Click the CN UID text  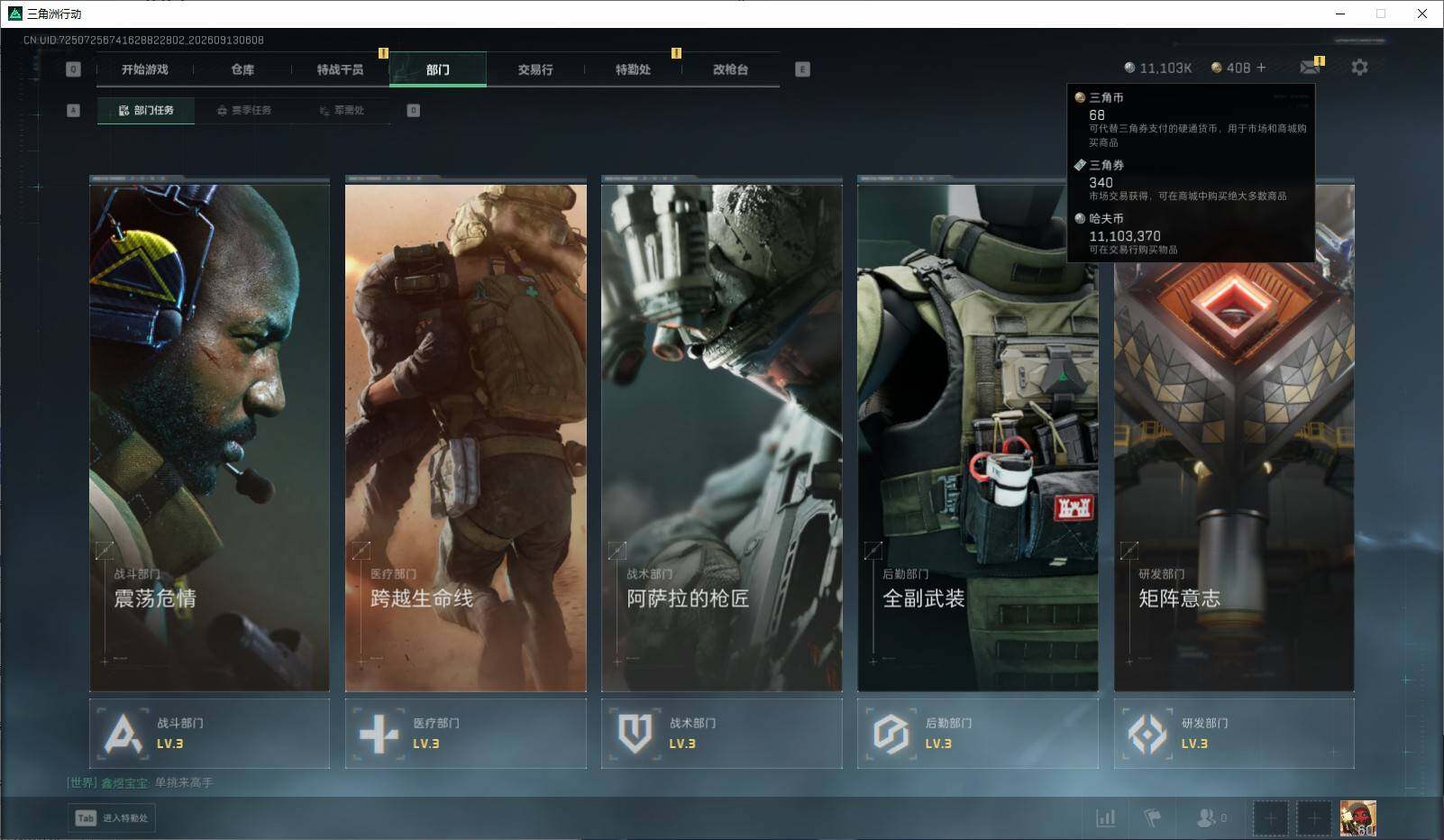(x=143, y=40)
